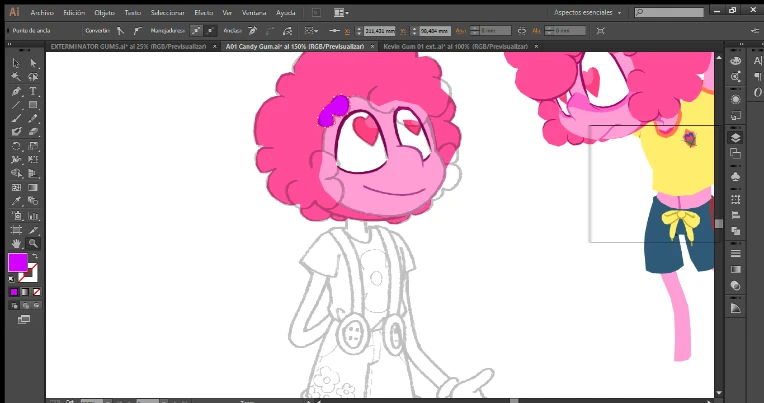Show handles for multiple selected anchors

coord(196,31)
